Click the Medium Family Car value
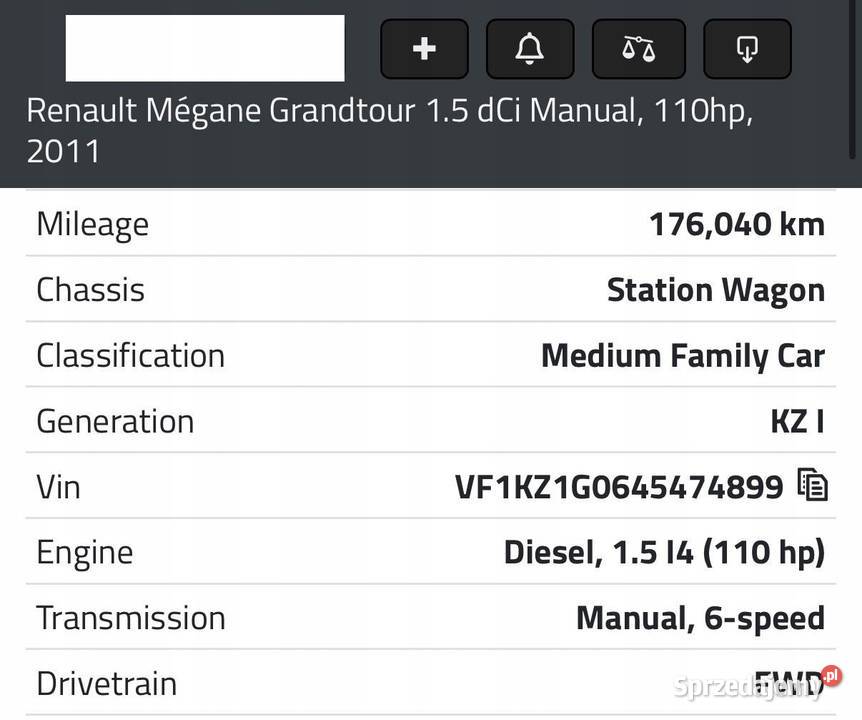Viewport: 862px width, 720px height. [683, 356]
